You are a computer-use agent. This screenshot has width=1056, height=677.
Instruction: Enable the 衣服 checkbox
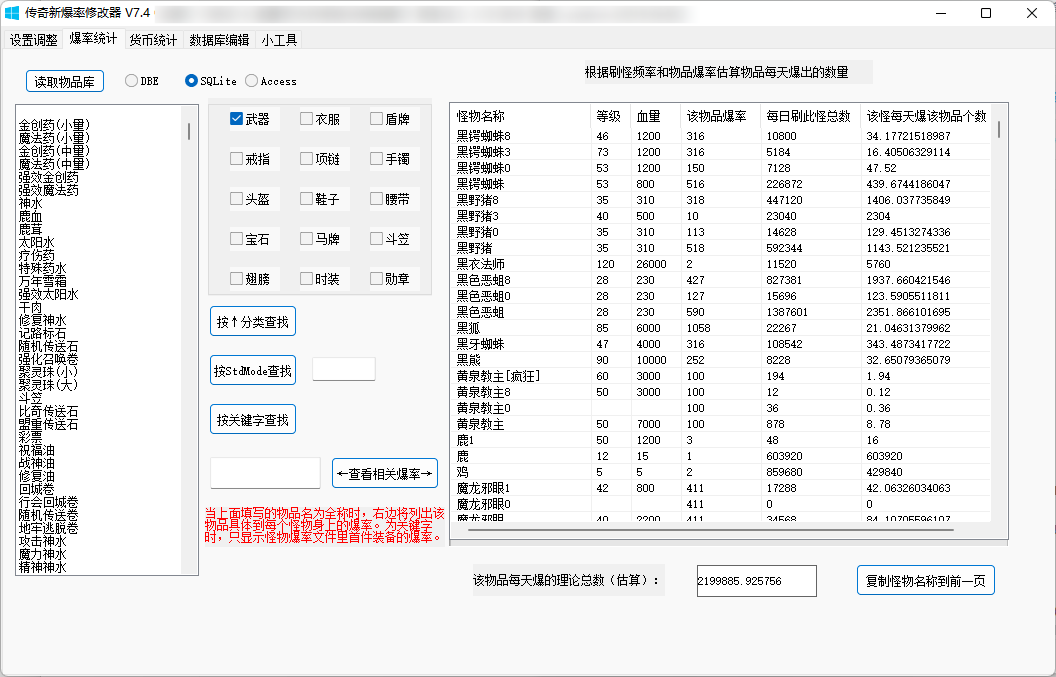(x=307, y=119)
